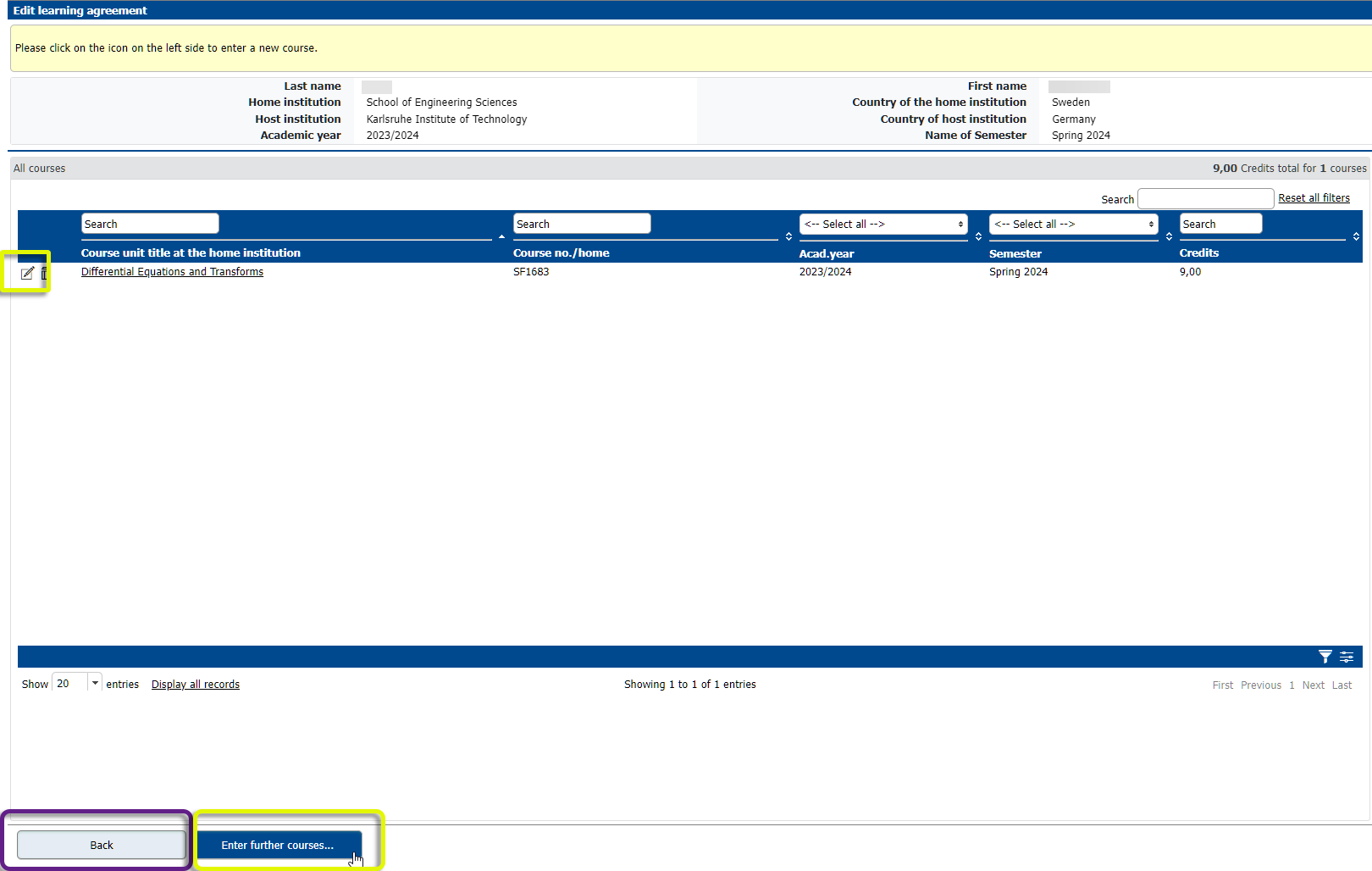Click the sort arrows for Course no./home
1372x871 pixels.
pos(788,236)
